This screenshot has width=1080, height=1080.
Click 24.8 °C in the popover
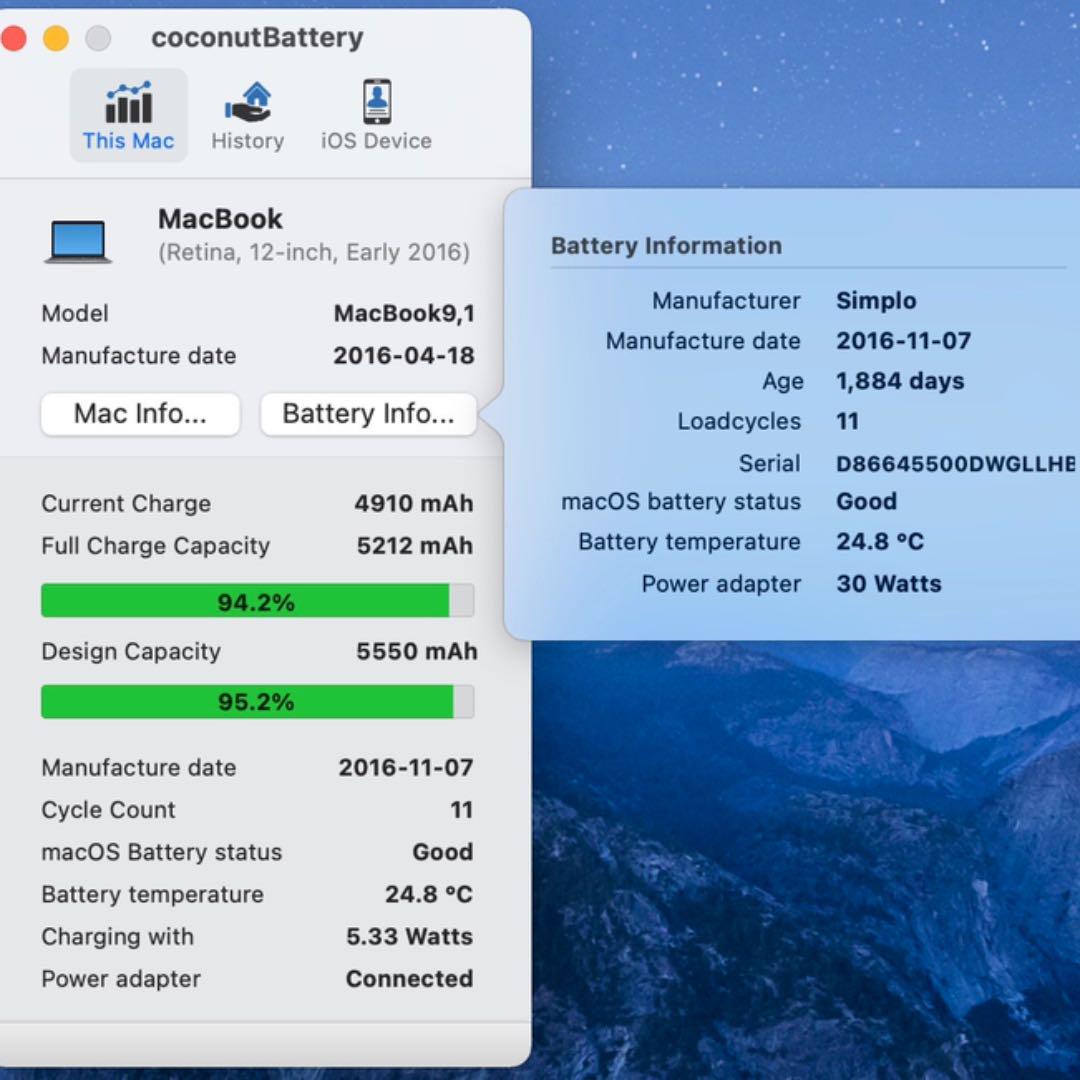coord(880,542)
